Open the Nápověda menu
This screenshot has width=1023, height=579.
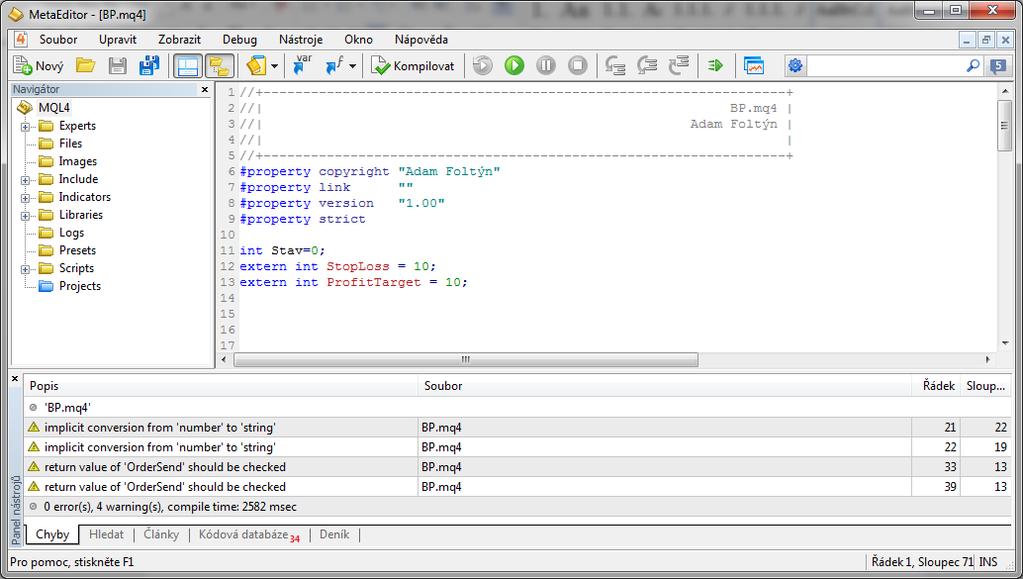click(421, 39)
